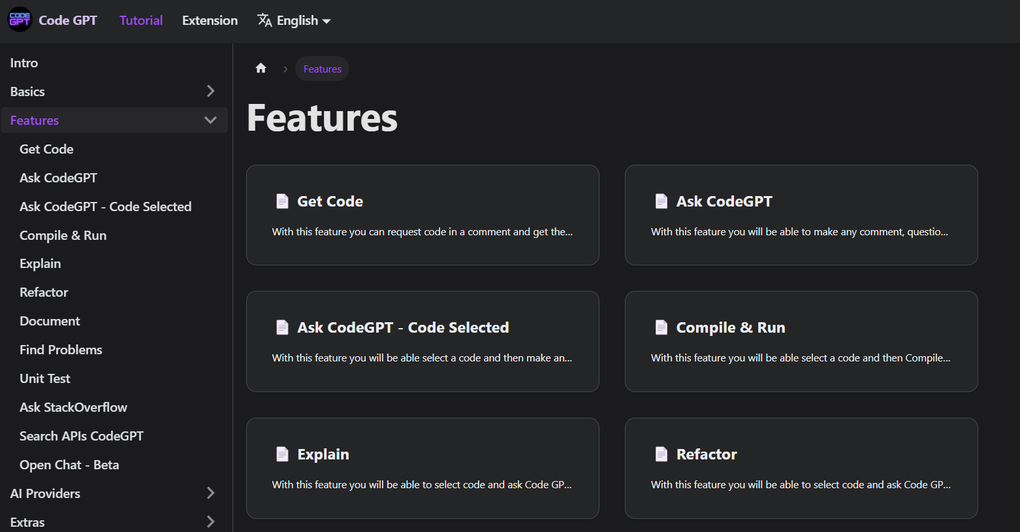This screenshot has width=1020, height=532.
Task: Click the Code GPT logo icon
Action: (x=20, y=20)
